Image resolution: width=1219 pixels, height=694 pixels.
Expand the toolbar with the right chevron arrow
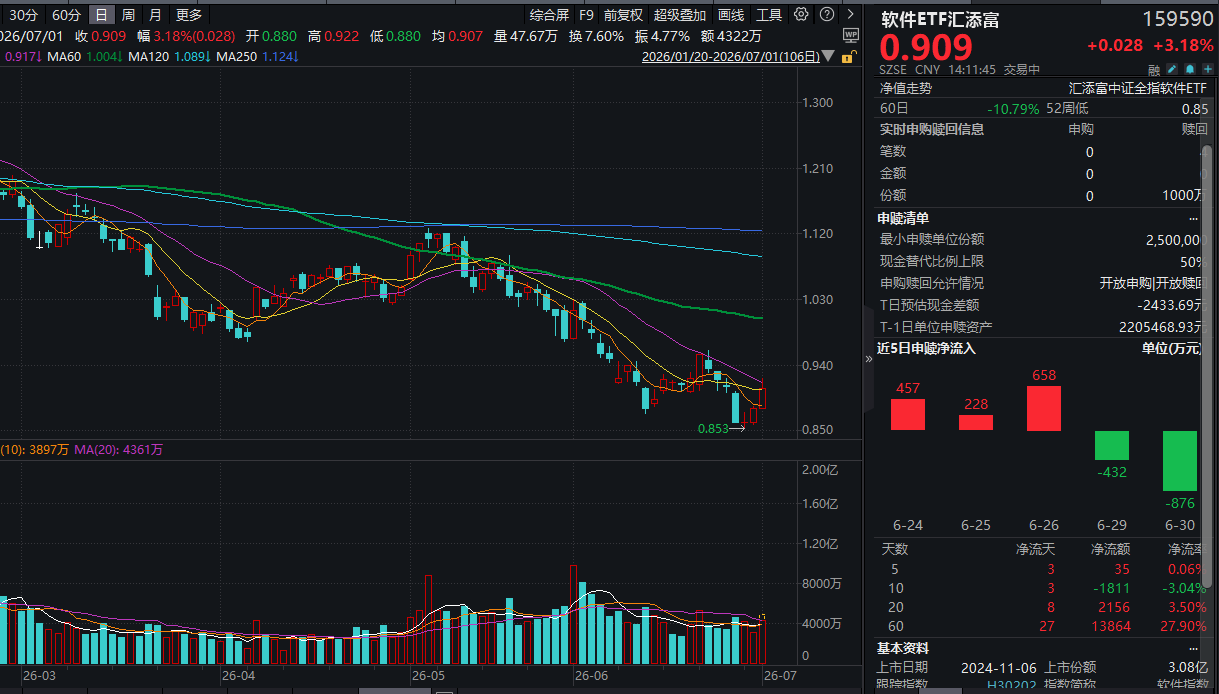pyautogui.click(x=850, y=14)
